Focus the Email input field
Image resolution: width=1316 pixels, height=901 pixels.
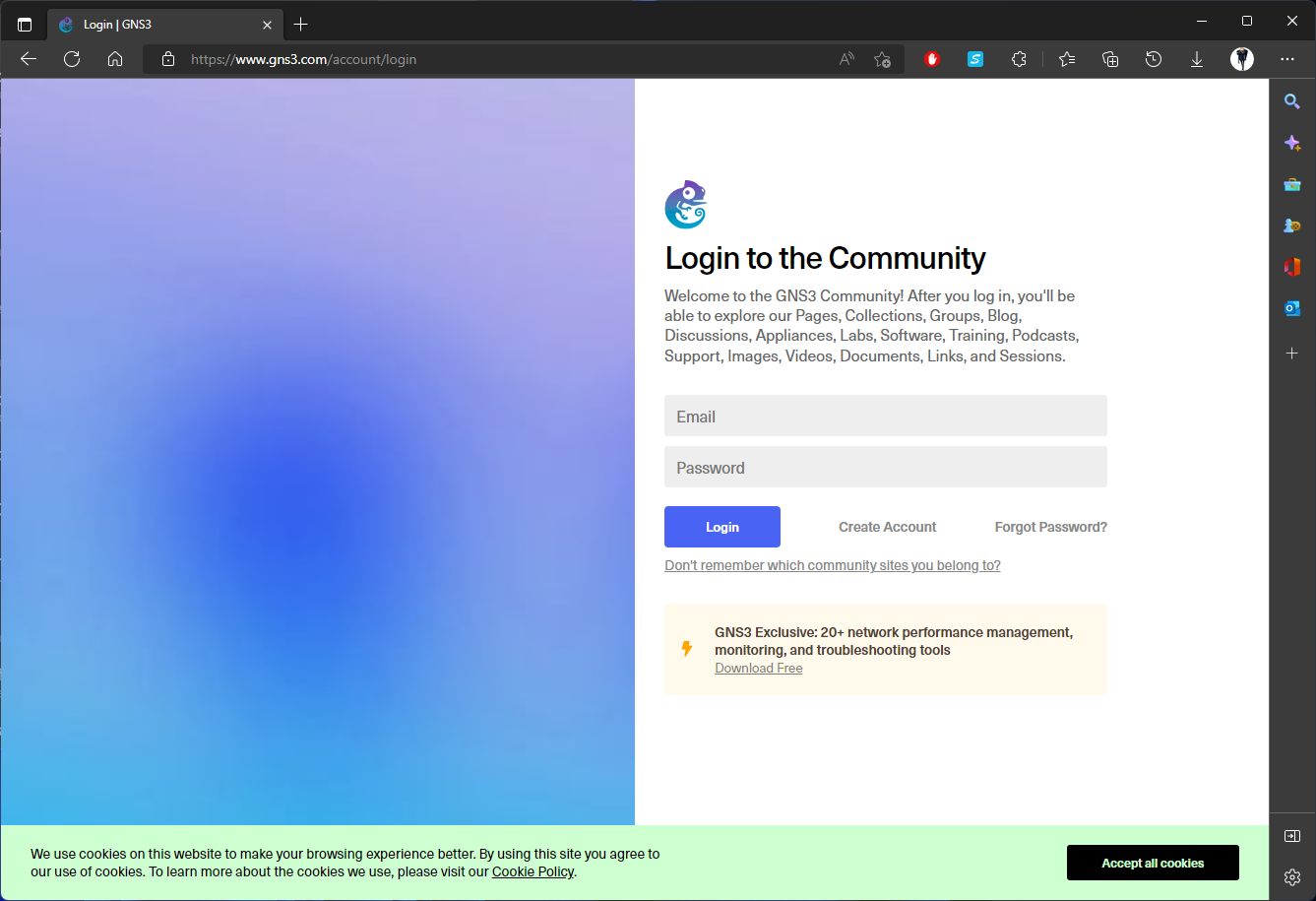click(885, 416)
